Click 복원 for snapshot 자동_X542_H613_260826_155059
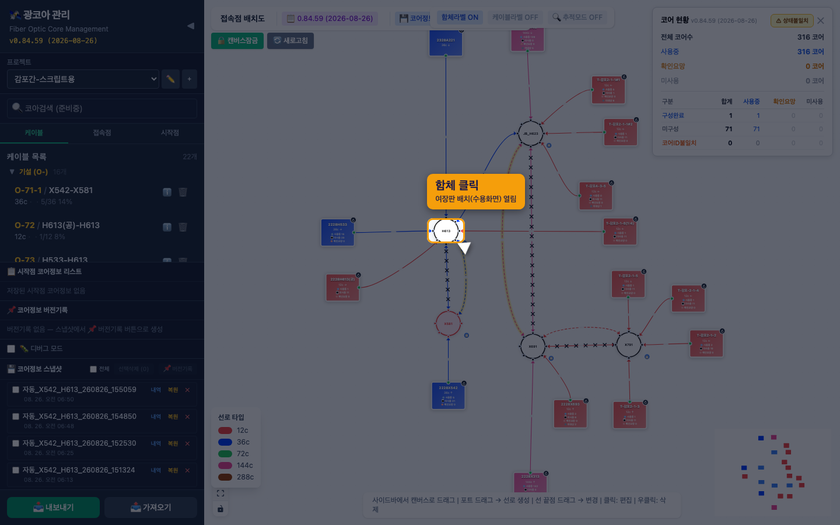 pos(172,390)
